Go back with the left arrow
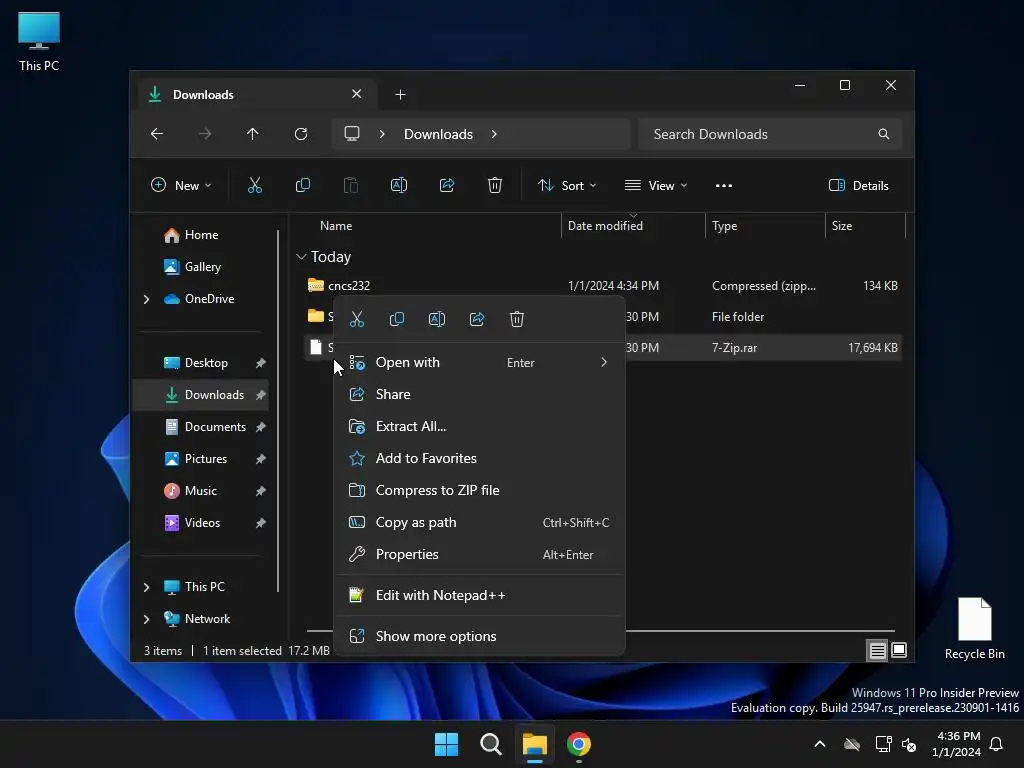 coord(157,134)
